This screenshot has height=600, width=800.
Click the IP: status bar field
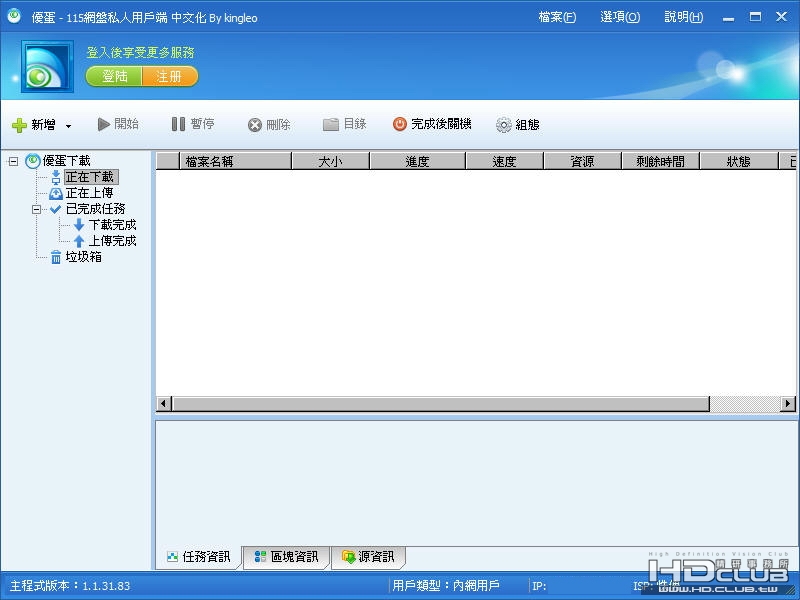point(539,586)
